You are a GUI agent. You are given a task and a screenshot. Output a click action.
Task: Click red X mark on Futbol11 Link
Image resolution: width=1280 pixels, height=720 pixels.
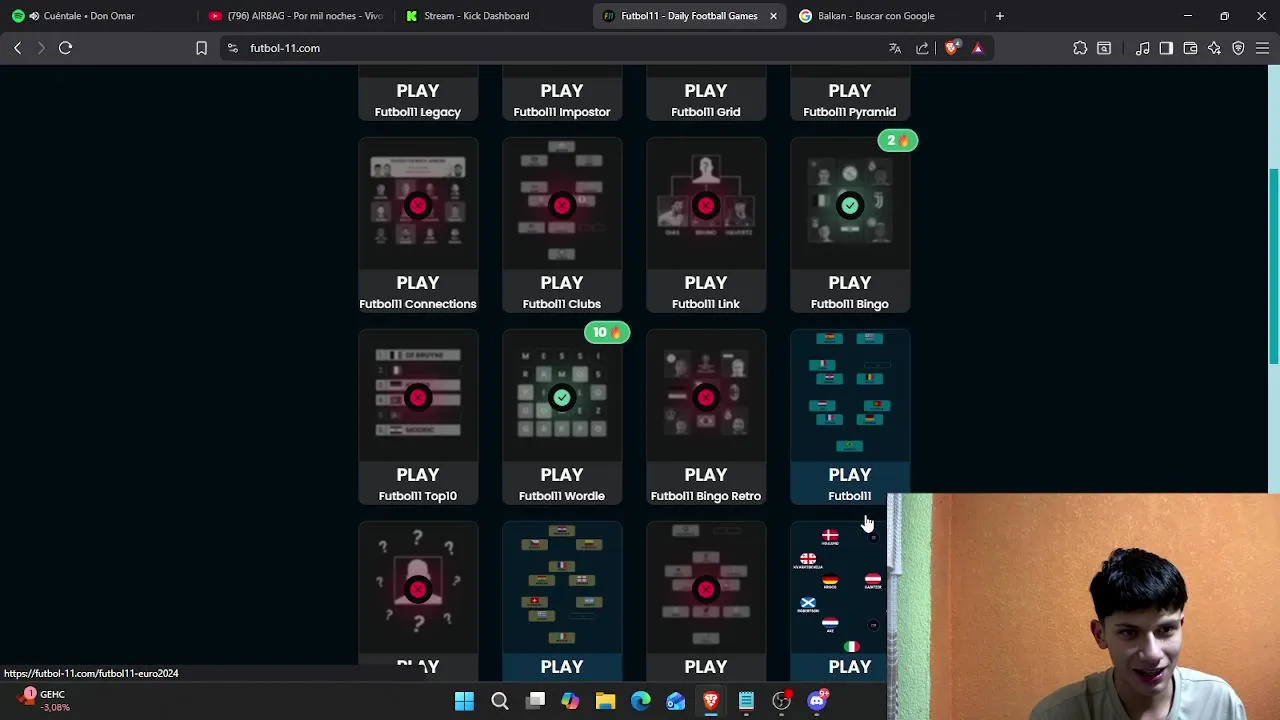point(706,205)
